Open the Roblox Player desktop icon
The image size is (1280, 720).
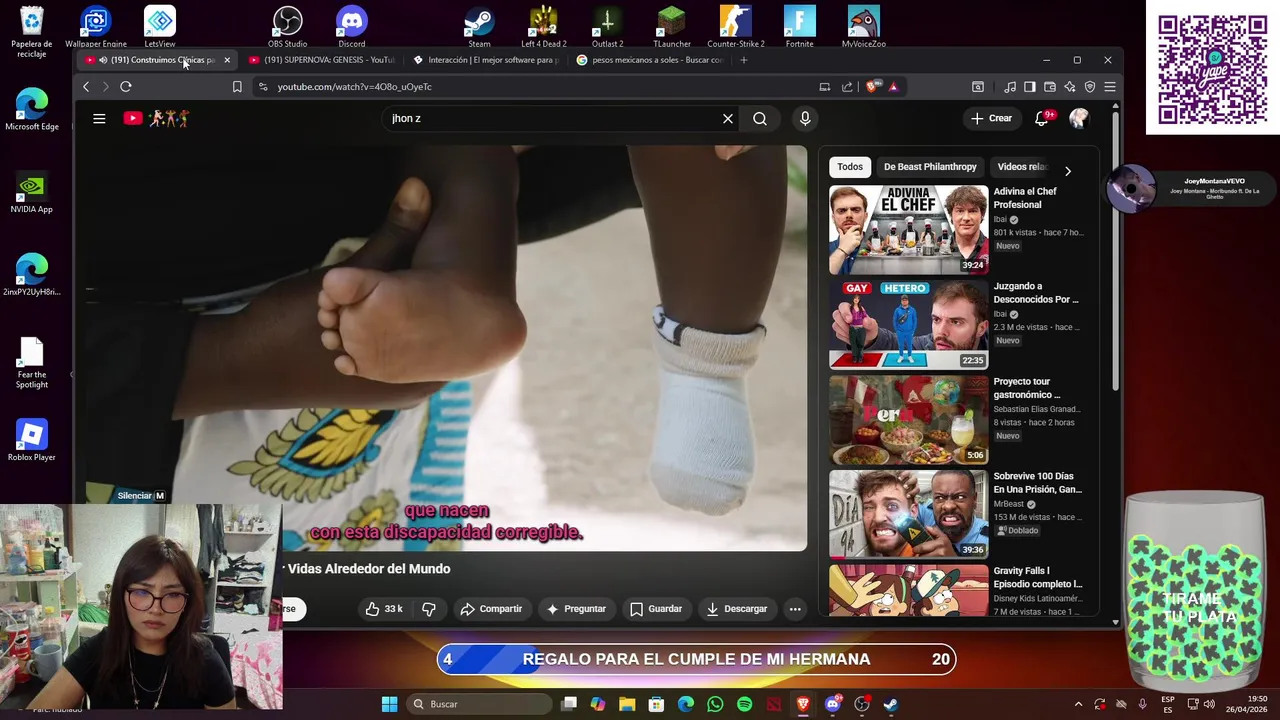[32, 440]
